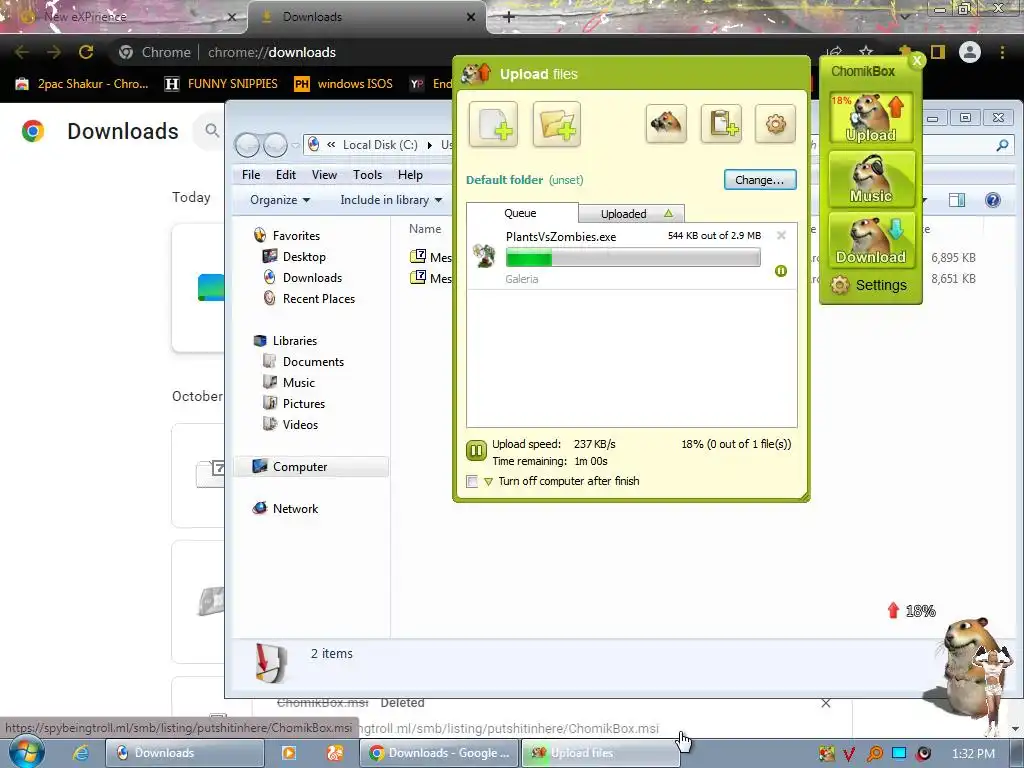The height and width of the screenshot is (768, 1024).
Task: Open the Edit menu in Explorer
Action: (285, 175)
